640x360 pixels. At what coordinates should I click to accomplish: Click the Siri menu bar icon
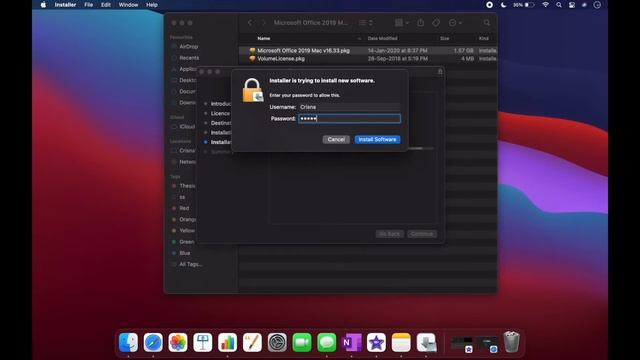tap(584, 5)
